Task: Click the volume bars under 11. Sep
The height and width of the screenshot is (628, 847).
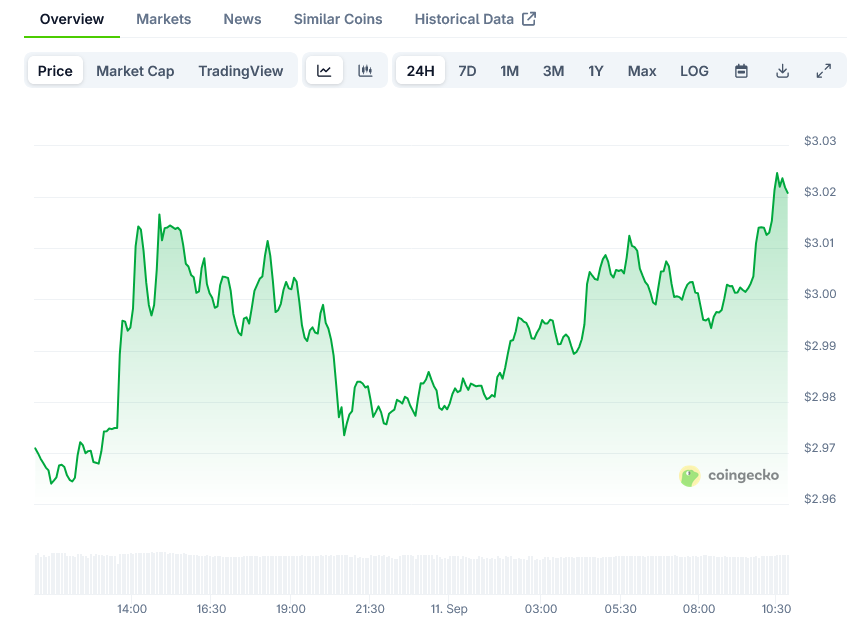Action: coord(449,575)
